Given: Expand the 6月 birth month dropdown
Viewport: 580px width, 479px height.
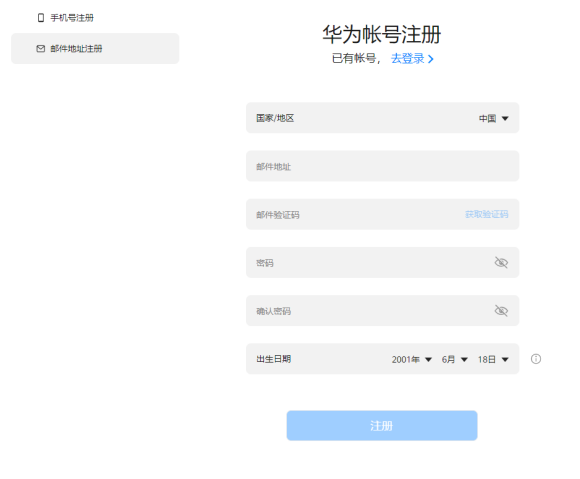Looking at the screenshot, I should click(455, 359).
